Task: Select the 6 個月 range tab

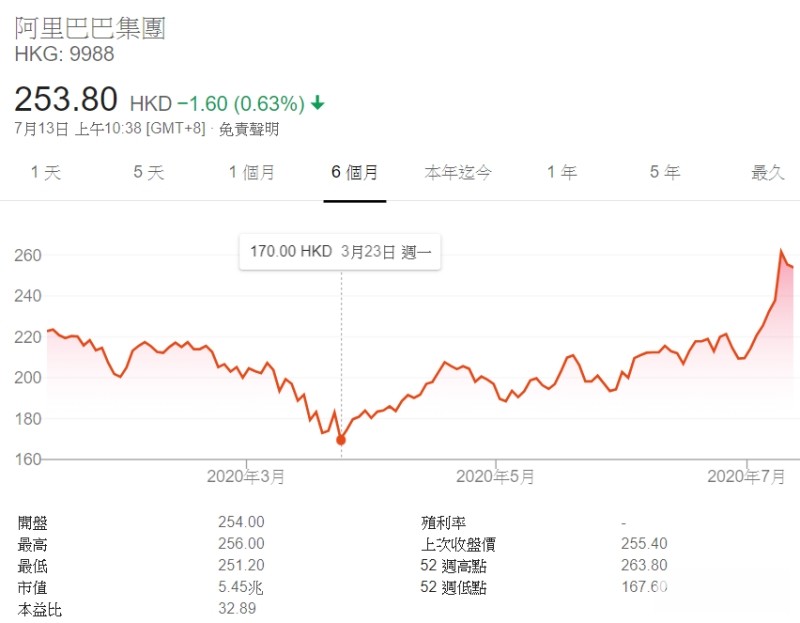Action: click(x=355, y=172)
